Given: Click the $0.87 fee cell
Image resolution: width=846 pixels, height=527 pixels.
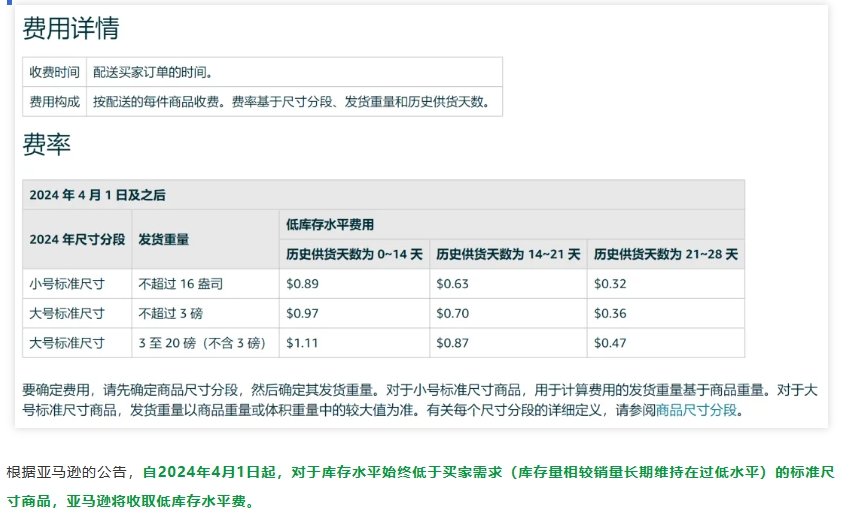Looking at the screenshot, I should (508, 343).
